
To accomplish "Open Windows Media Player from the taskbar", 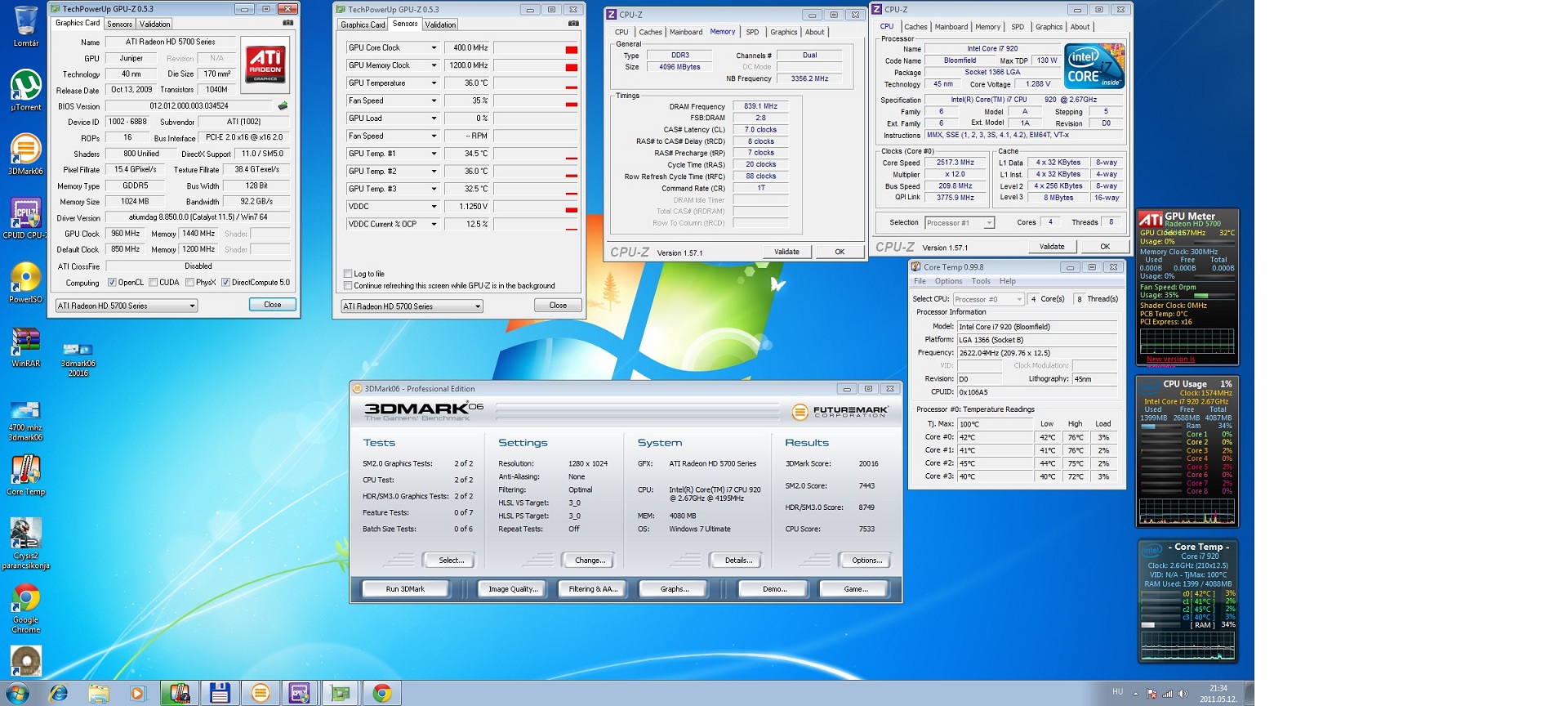I will [x=137, y=694].
